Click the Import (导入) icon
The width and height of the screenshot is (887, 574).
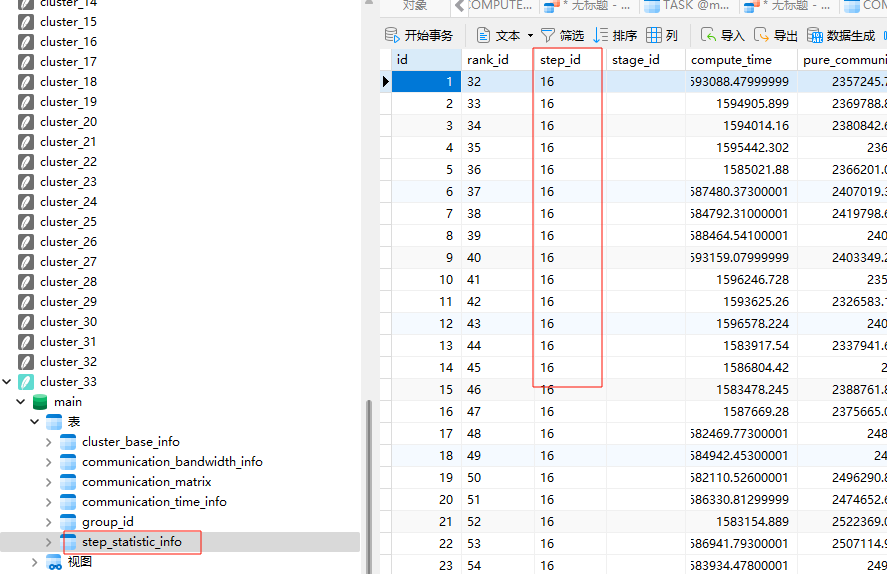point(708,35)
